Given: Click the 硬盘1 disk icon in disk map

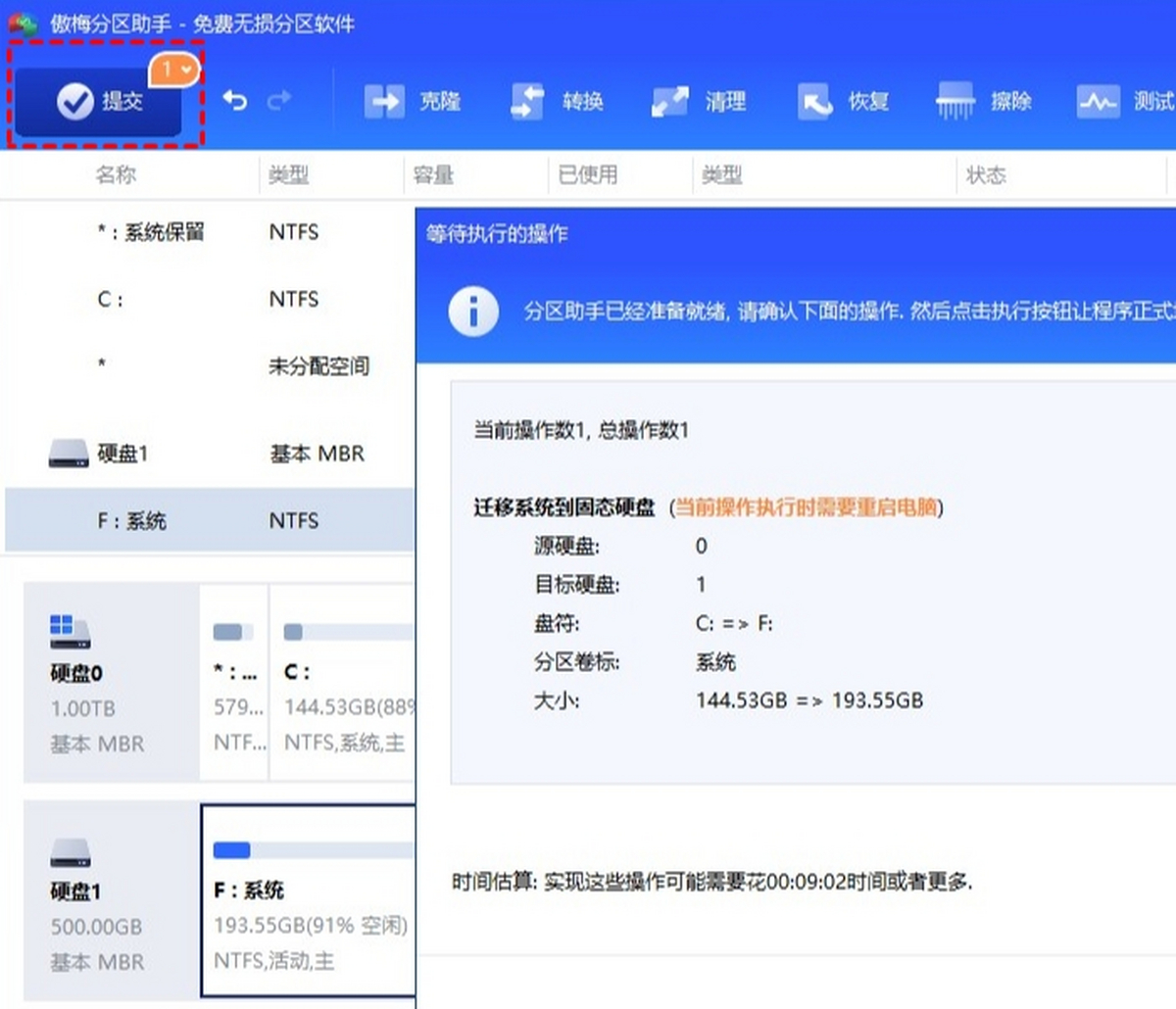Looking at the screenshot, I should [70, 851].
